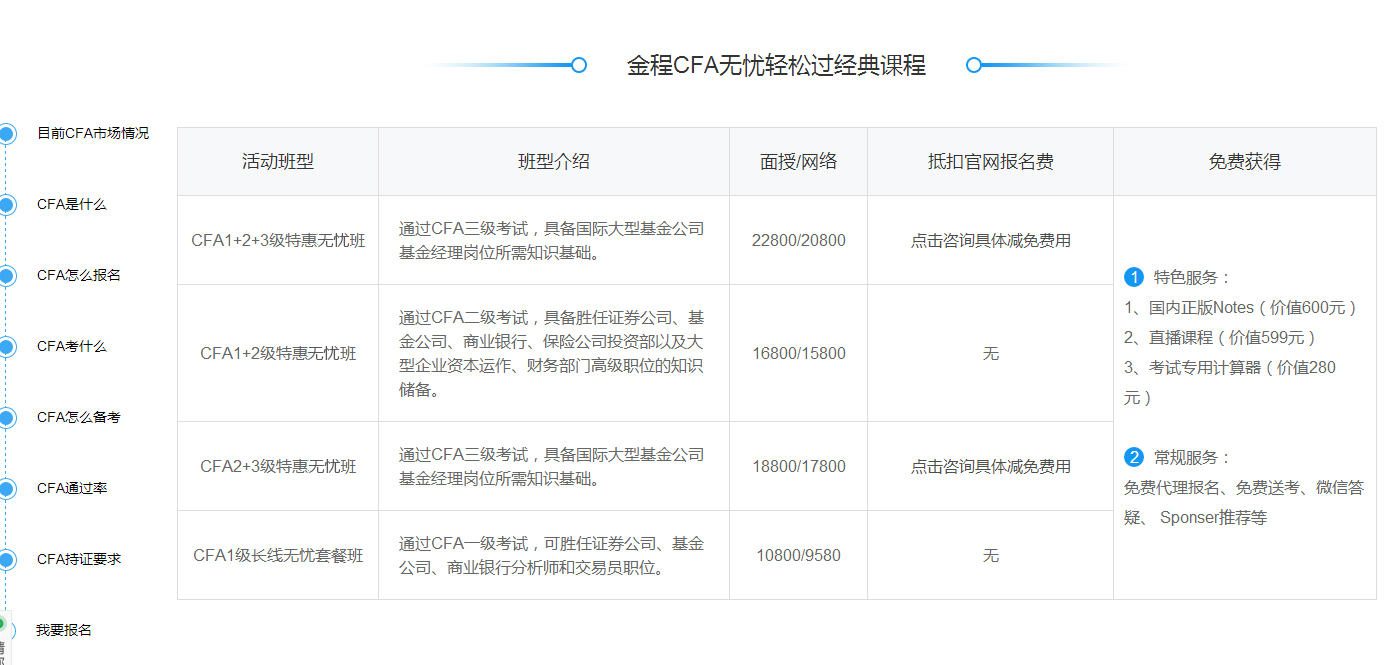The width and height of the screenshot is (1387, 665).
Task: Click the 活动班型 column header
Action: pos(277,160)
